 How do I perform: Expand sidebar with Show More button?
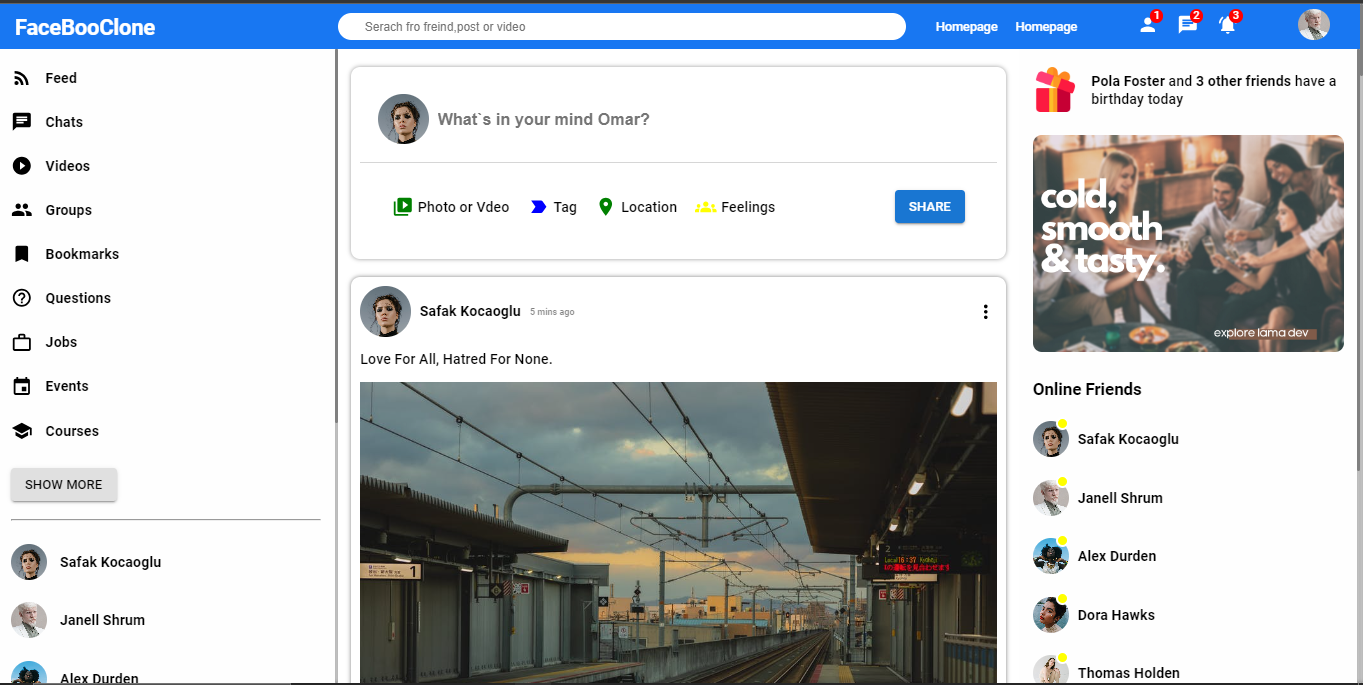[64, 484]
